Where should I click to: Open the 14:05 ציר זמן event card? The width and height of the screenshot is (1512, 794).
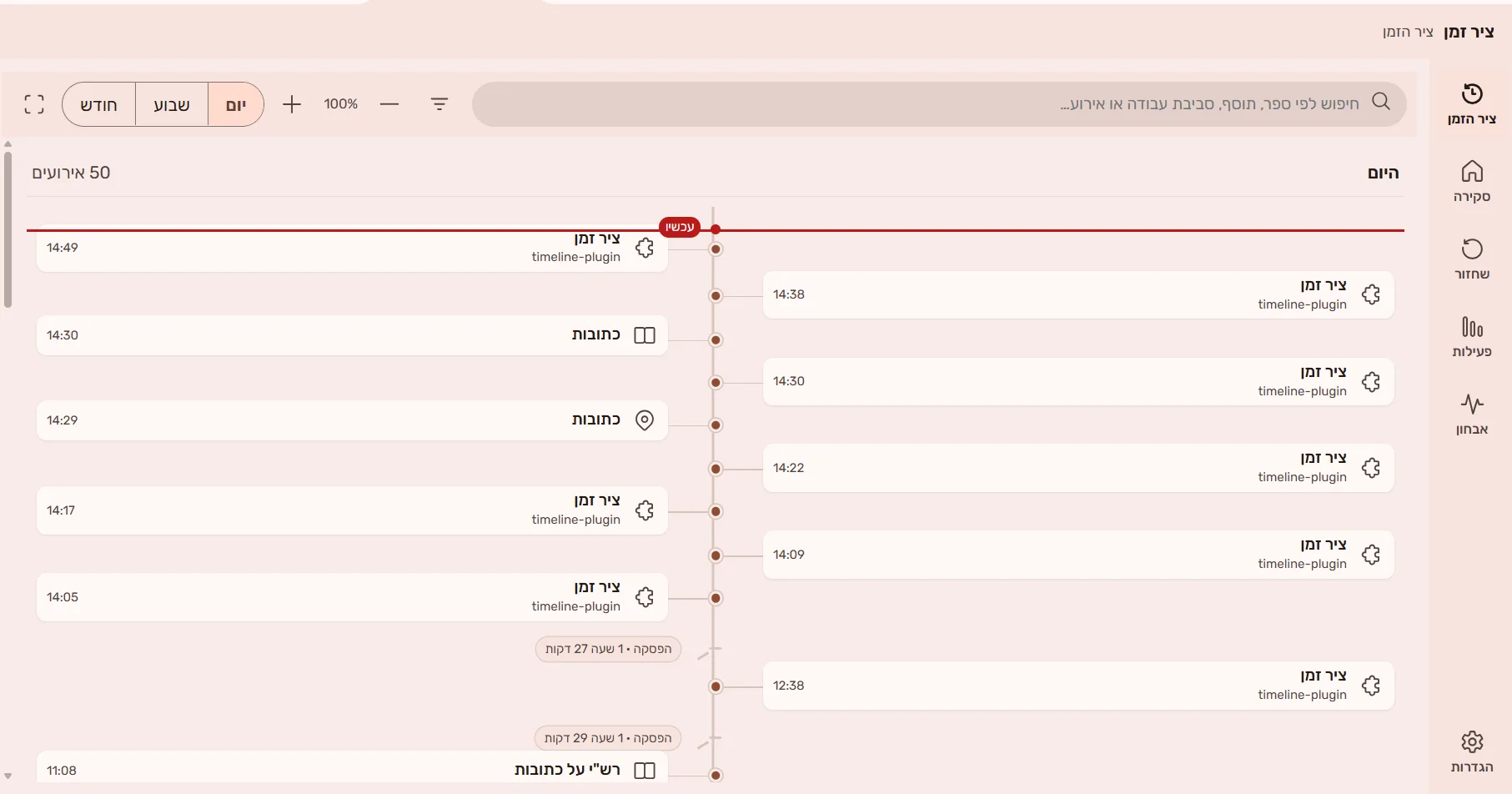pos(352,597)
